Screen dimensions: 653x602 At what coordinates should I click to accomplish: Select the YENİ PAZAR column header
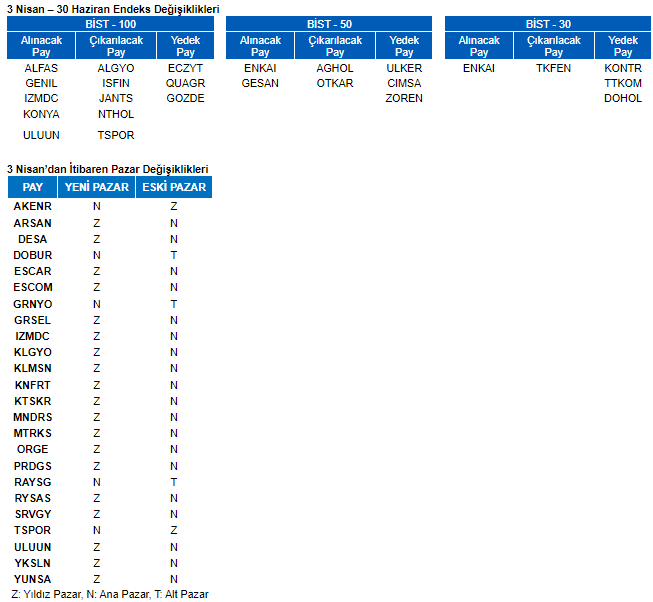tap(96, 187)
